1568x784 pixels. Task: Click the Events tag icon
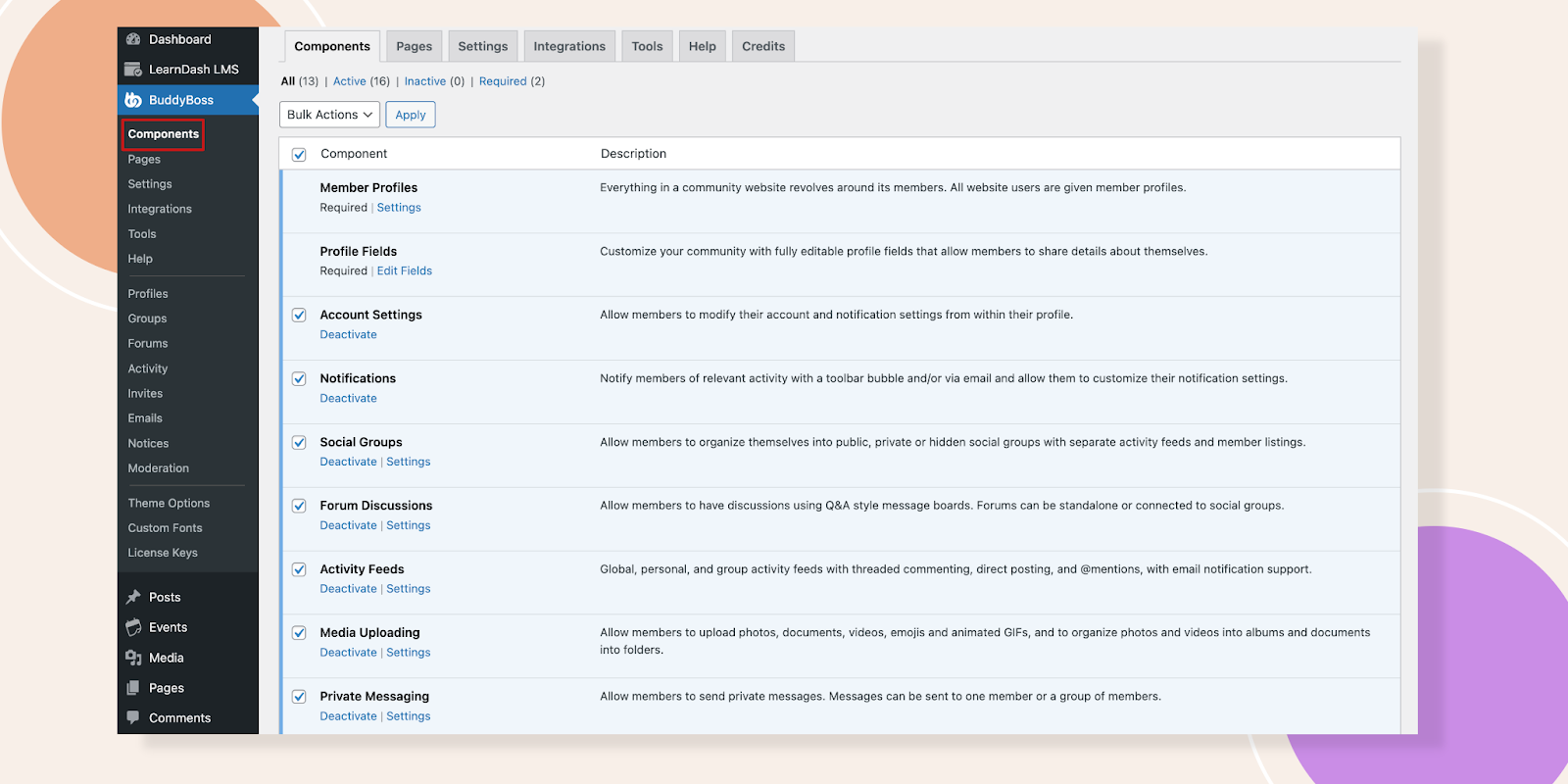pyautogui.click(x=133, y=627)
